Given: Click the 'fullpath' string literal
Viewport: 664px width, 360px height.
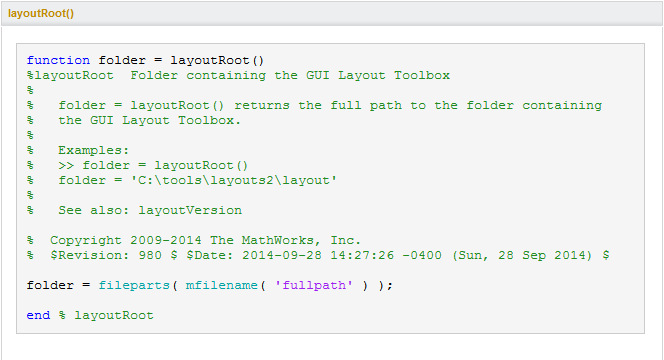Looking at the screenshot, I should [x=314, y=285].
